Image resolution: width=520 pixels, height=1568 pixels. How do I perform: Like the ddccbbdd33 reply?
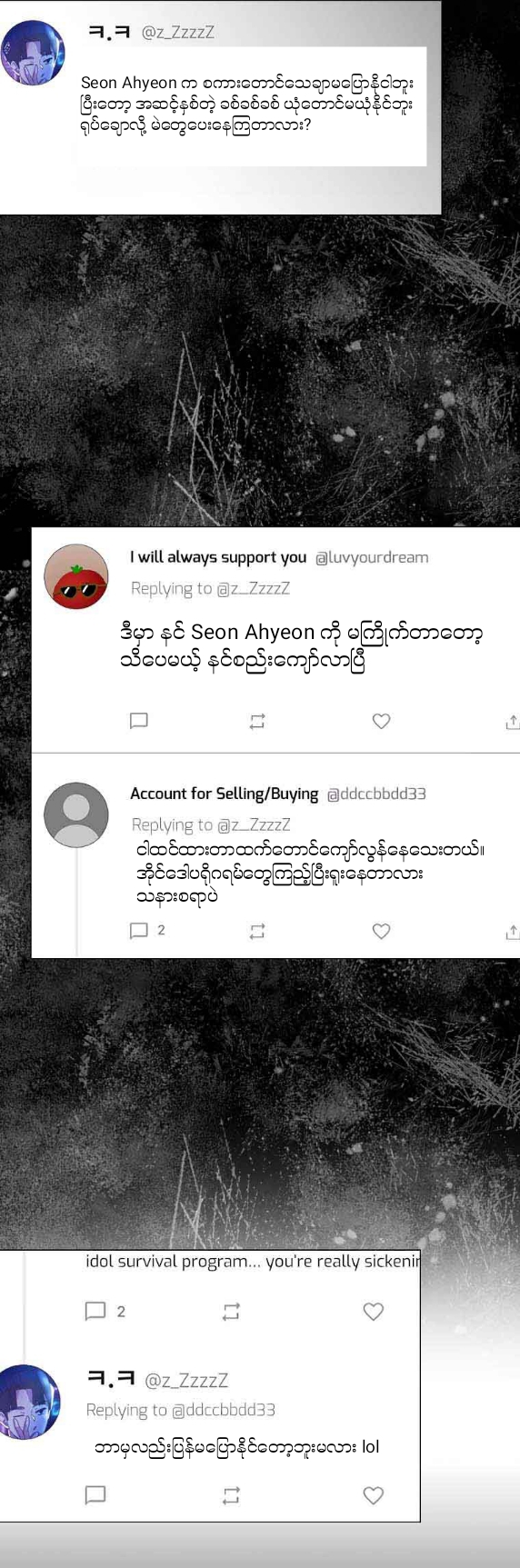click(382, 931)
